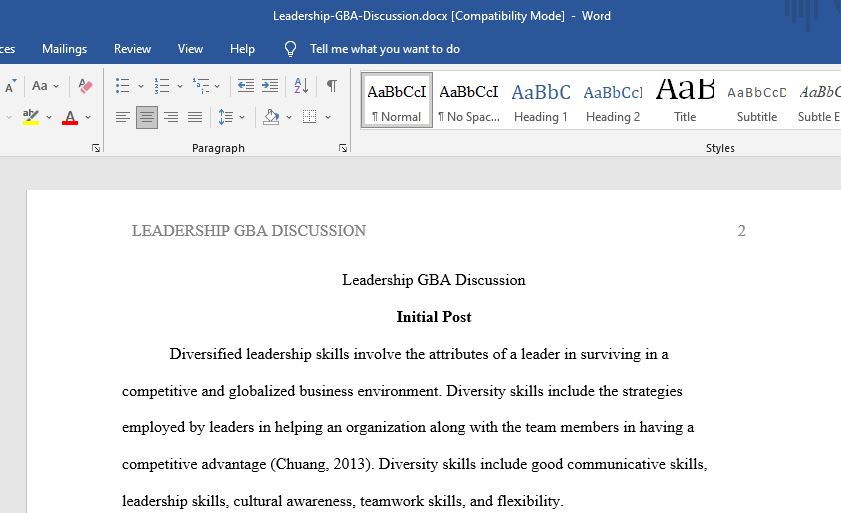Viewport: 841px width, 513px height.
Task: Apply borders to the selection
Action: 309,117
